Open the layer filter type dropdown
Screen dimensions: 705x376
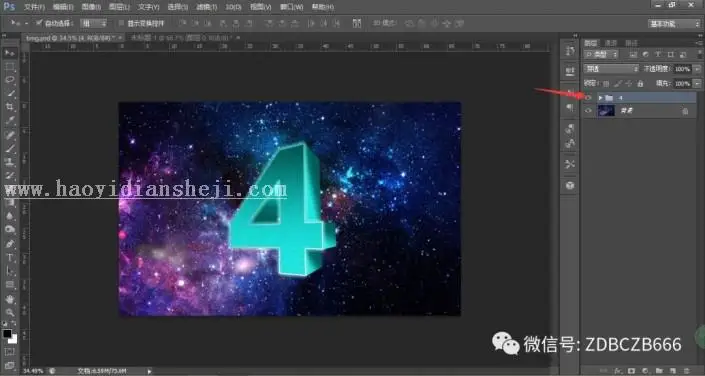601,55
